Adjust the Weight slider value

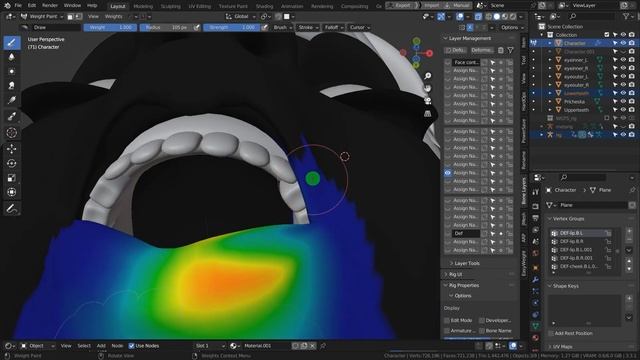tap(110, 27)
